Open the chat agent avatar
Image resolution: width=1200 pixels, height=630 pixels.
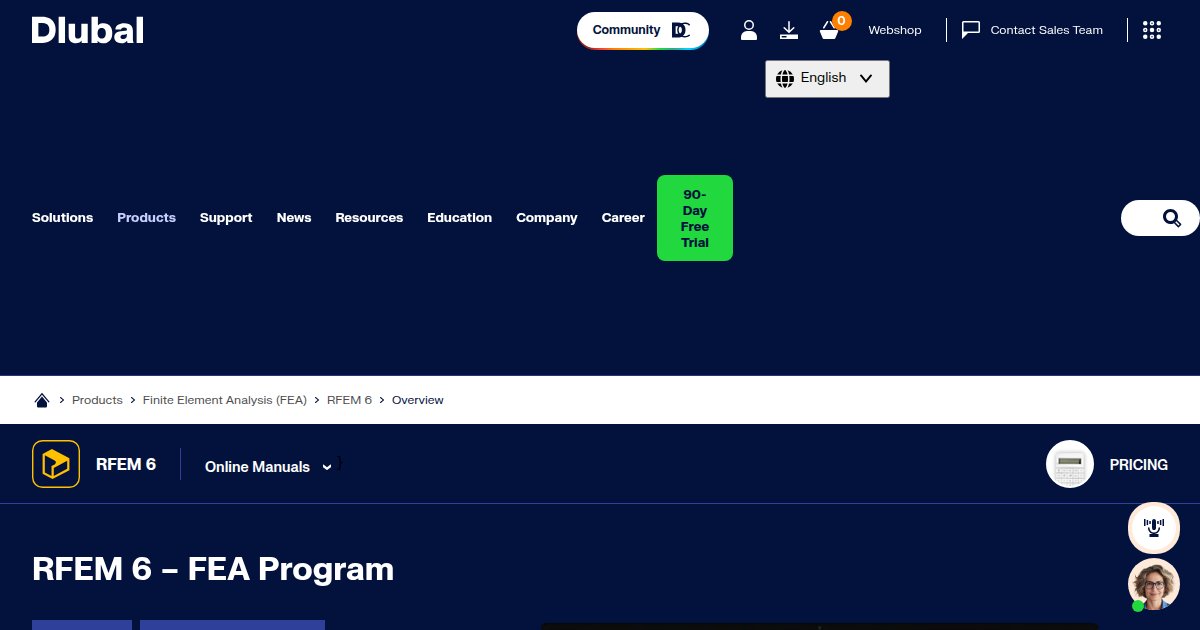[1154, 584]
